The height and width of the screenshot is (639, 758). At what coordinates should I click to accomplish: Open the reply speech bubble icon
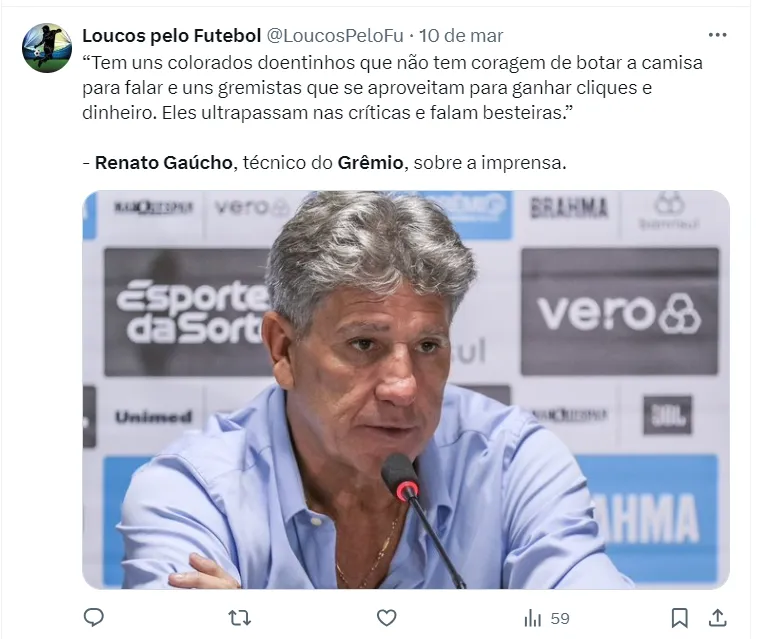tap(93, 617)
